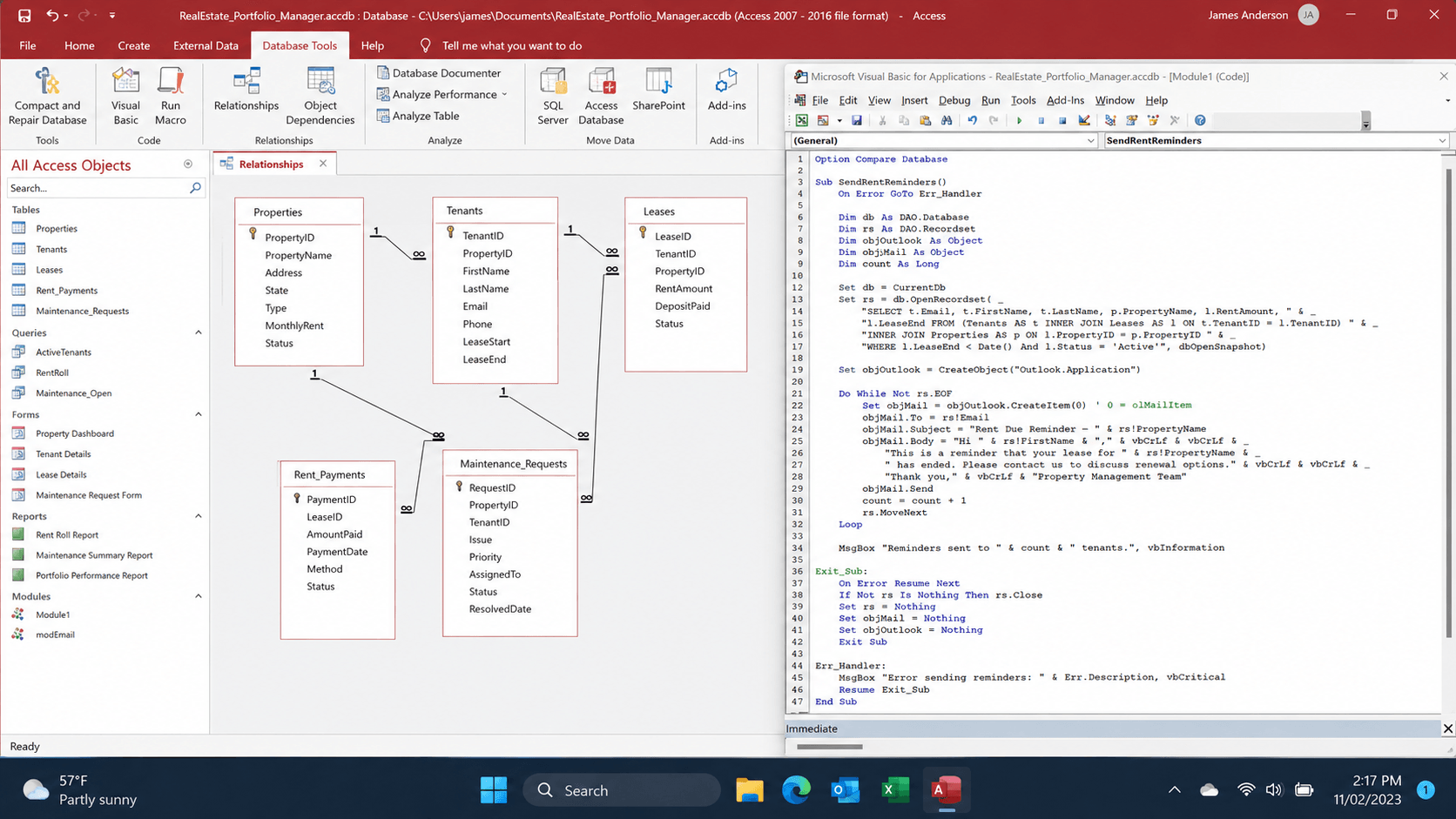Open SendRentReminders procedure dropdown
The height and width of the screenshot is (819, 1456).
(x=1442, y=140)
